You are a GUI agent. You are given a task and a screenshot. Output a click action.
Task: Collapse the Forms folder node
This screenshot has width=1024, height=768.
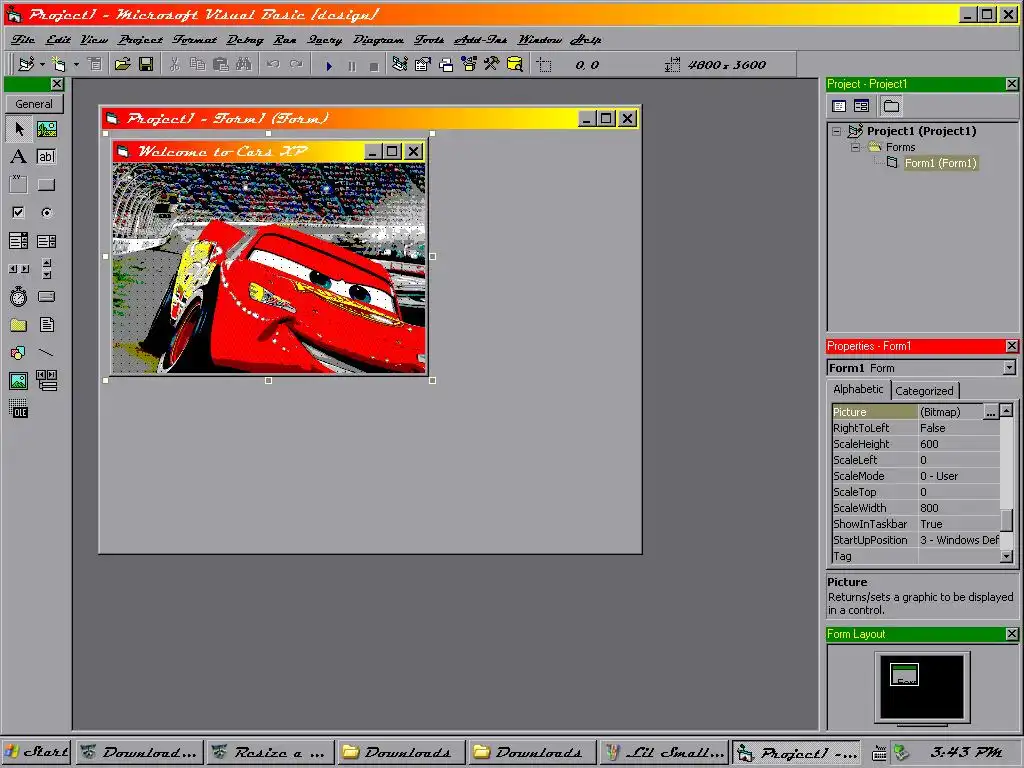[855, 147]
